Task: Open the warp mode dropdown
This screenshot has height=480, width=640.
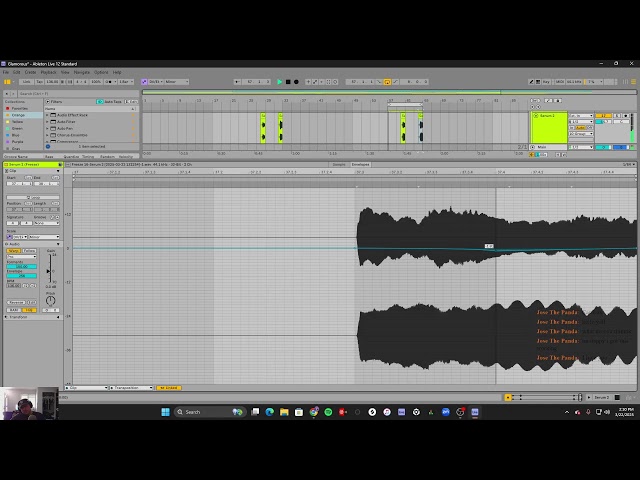Action: (x=22, y=256)
